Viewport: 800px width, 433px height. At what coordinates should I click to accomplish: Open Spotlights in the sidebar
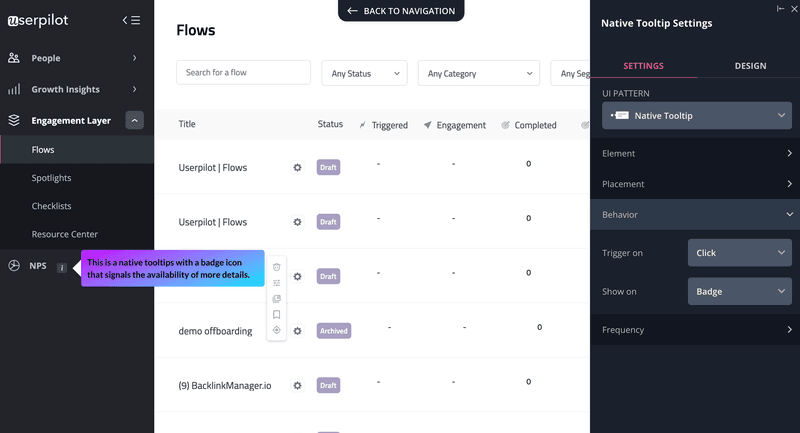(52, 178)
